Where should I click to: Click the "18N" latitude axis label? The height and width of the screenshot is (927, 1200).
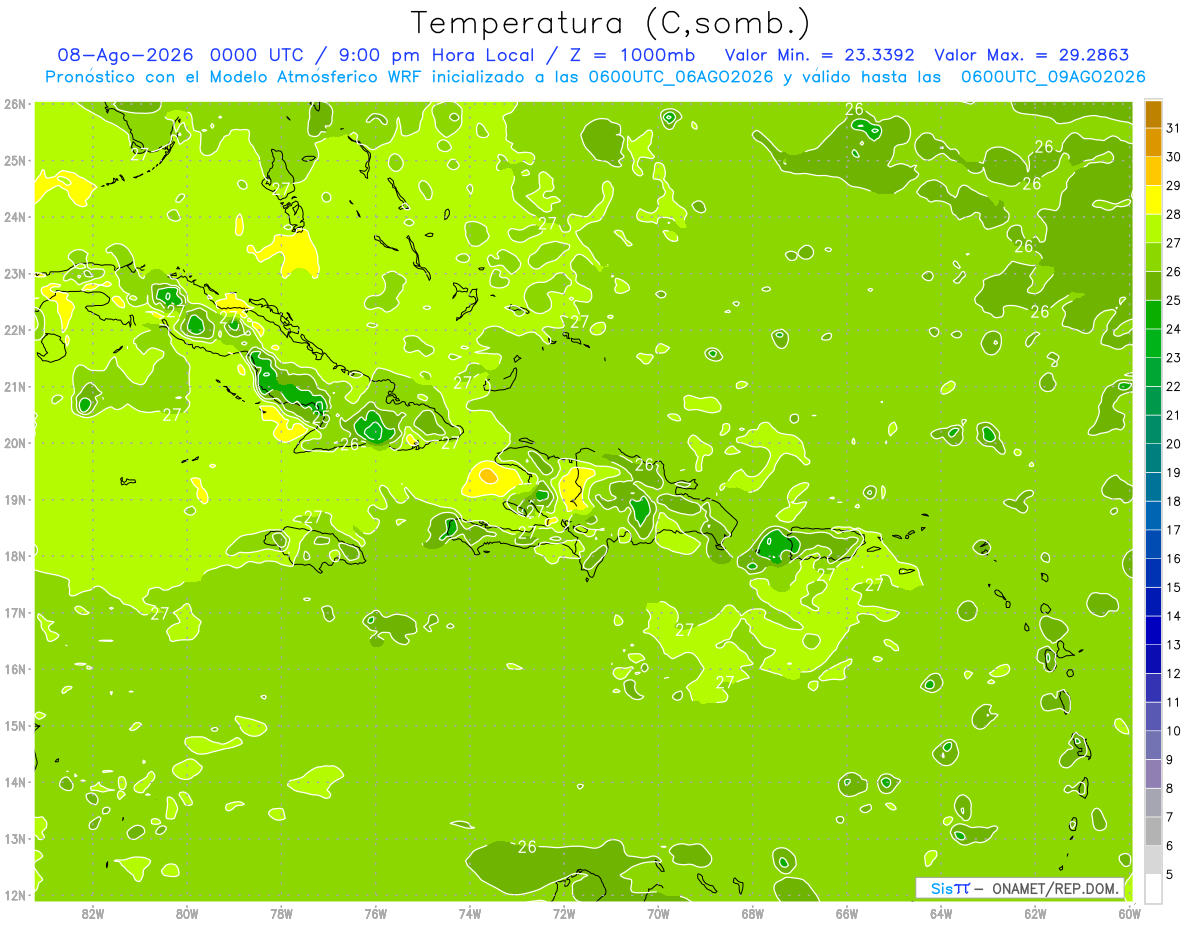point(14,556)
